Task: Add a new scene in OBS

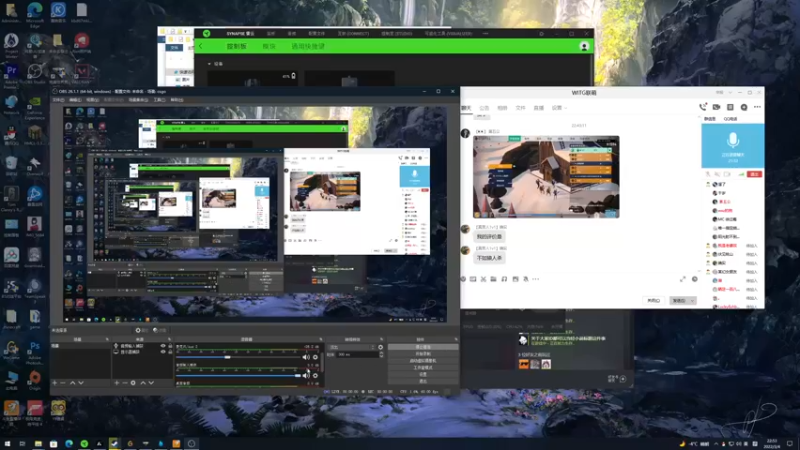Action: click(55, 383)
